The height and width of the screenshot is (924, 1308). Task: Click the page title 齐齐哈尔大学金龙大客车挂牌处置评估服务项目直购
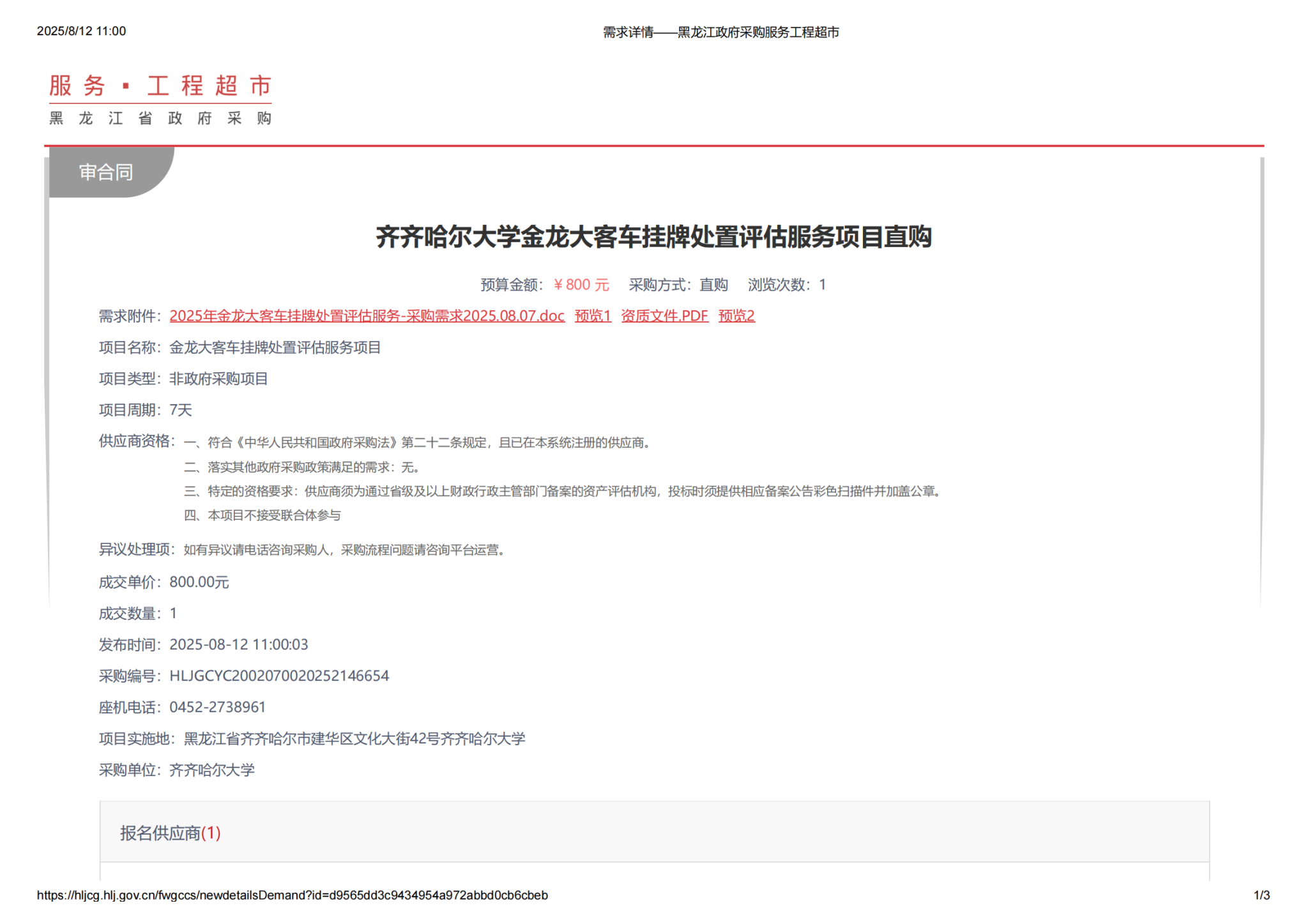653,237
